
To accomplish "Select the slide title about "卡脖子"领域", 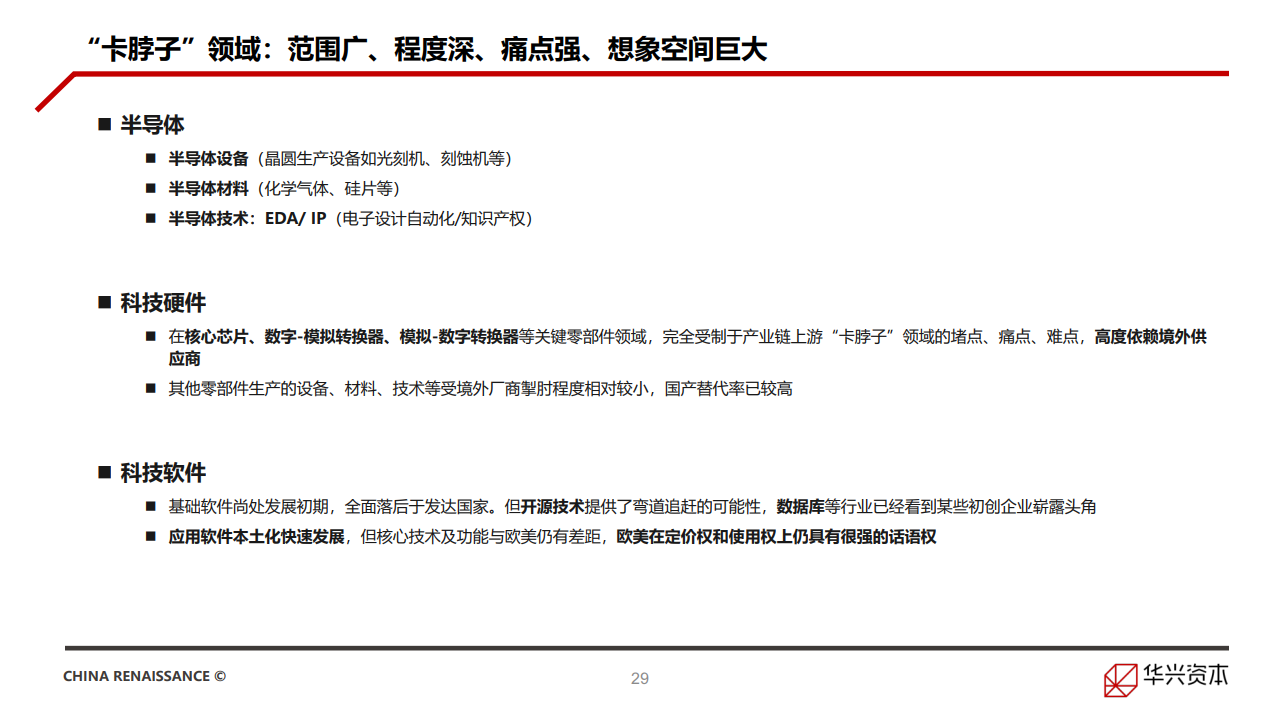I will coord(427,49).
